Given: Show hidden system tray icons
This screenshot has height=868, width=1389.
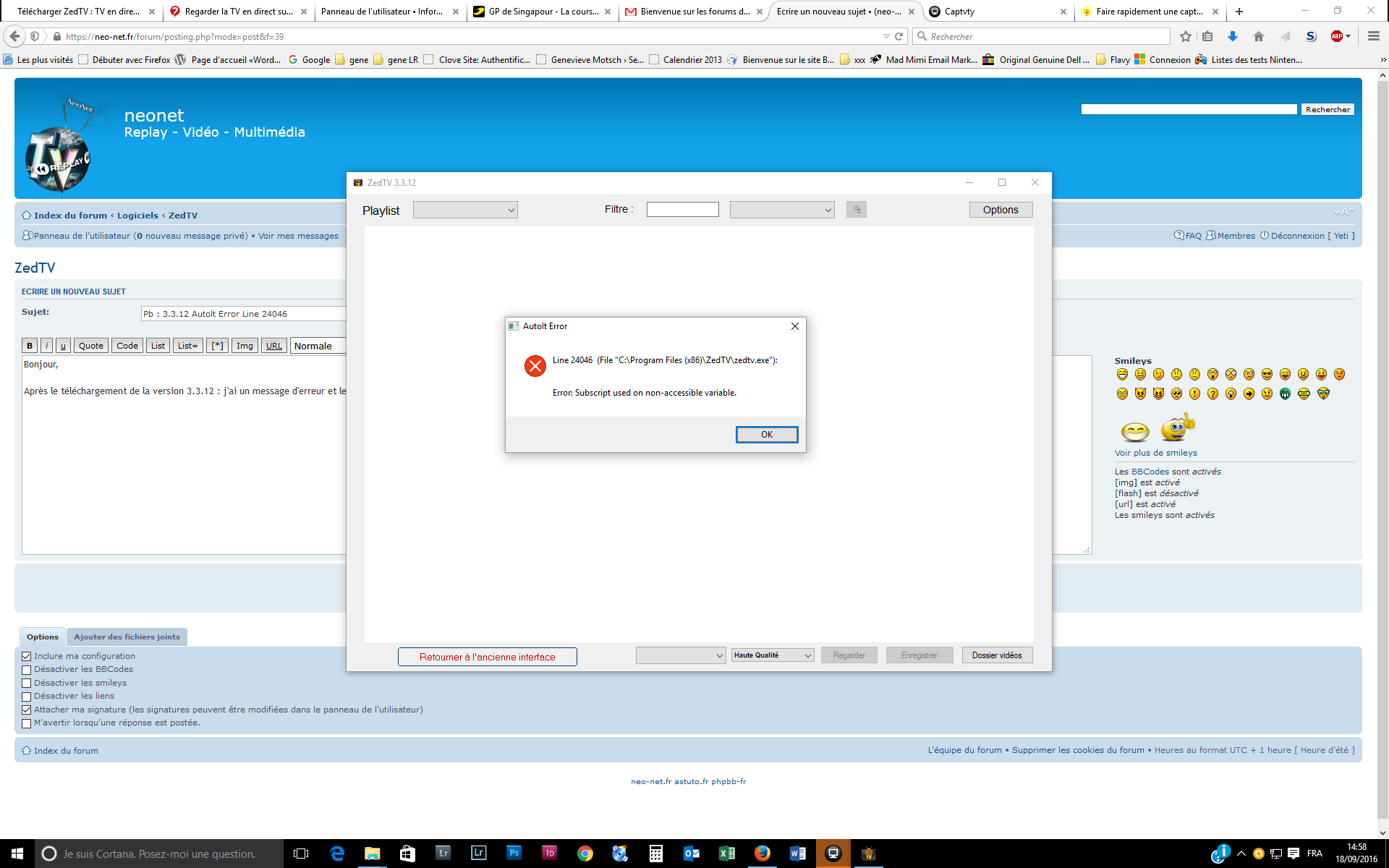Looking at the screenshot, I should pyautogui.click(x=1241, y=854).
